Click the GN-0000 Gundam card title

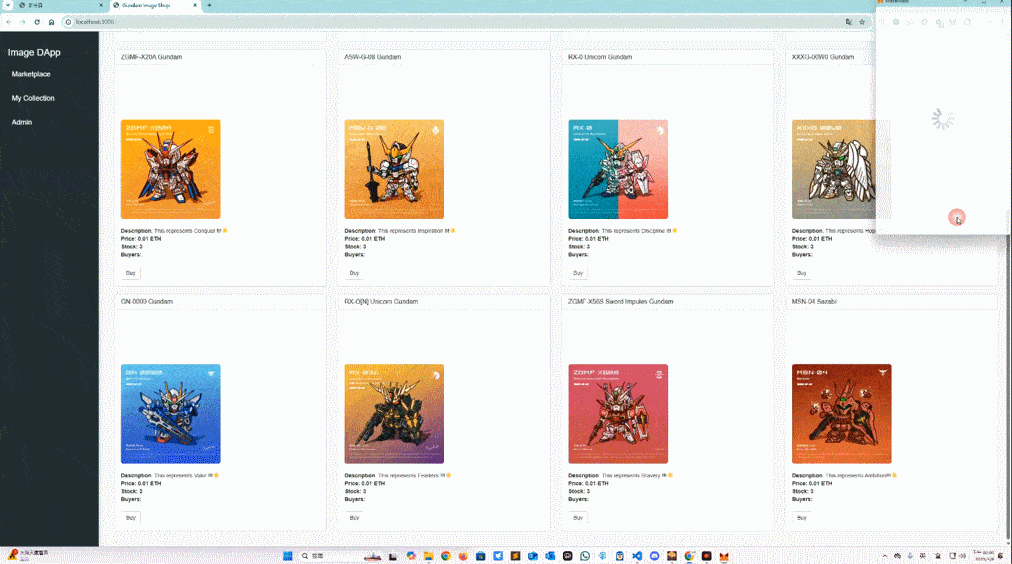[x=147, y=301]
